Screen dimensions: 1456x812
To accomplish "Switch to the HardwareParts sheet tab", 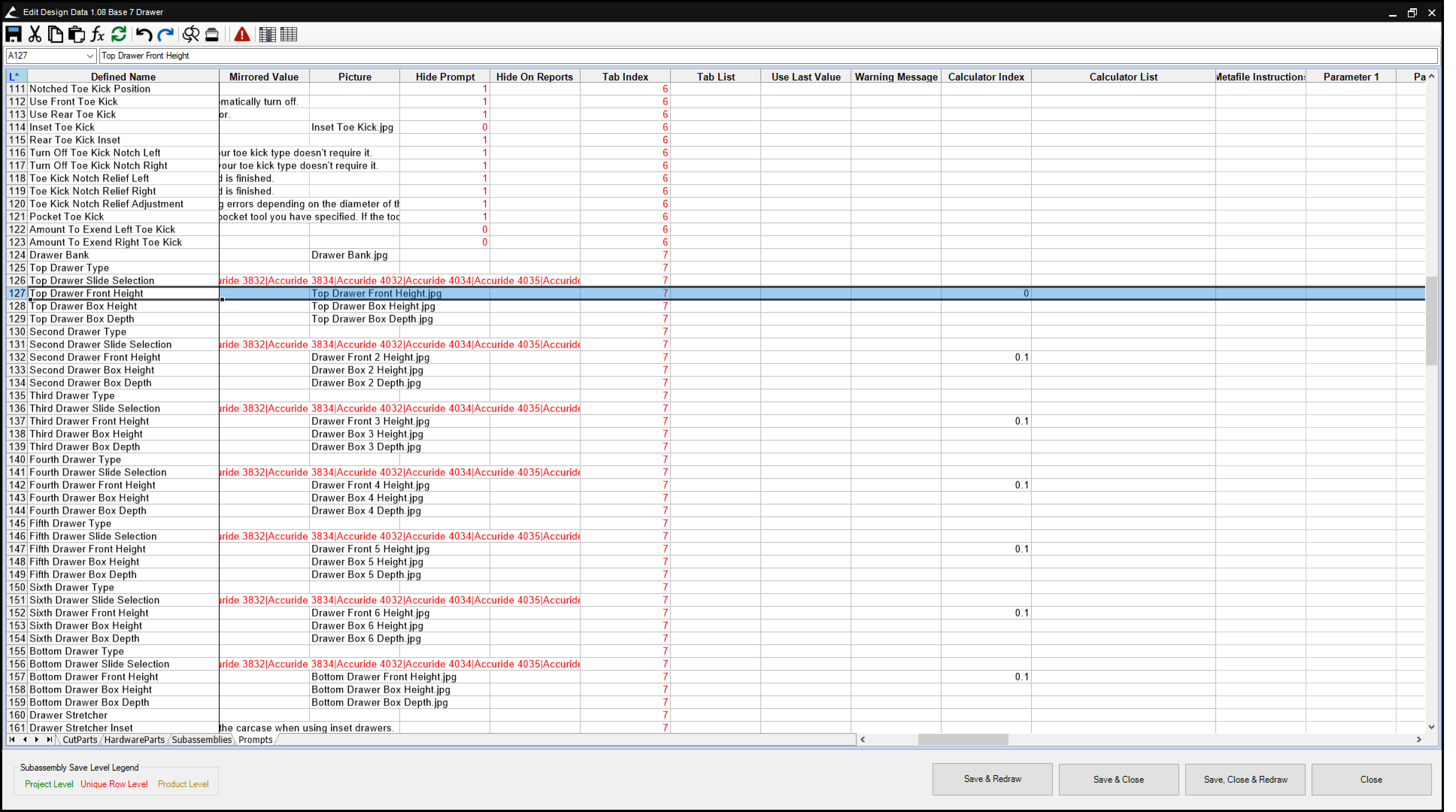I will point(134,740).
